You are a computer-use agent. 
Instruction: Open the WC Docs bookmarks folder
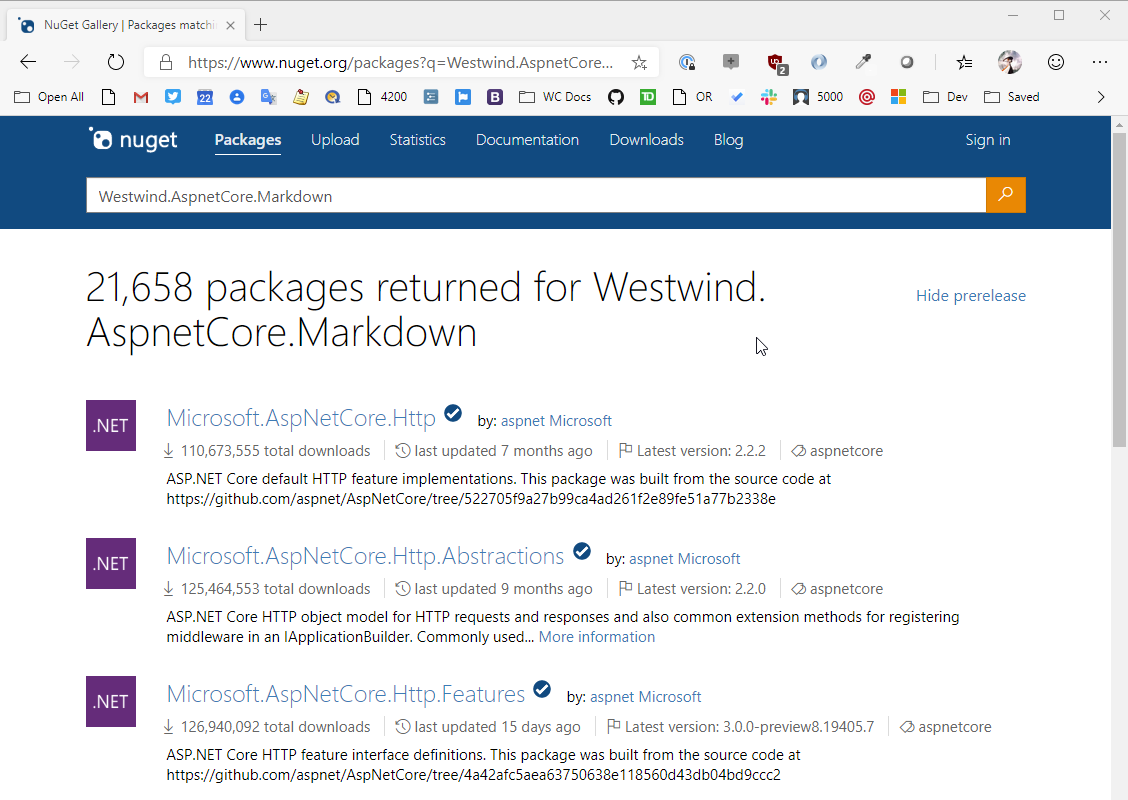tap(555, 97)
